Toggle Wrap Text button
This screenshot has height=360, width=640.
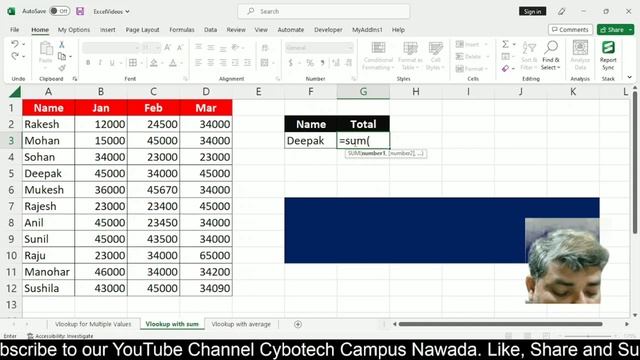(264, 48)
